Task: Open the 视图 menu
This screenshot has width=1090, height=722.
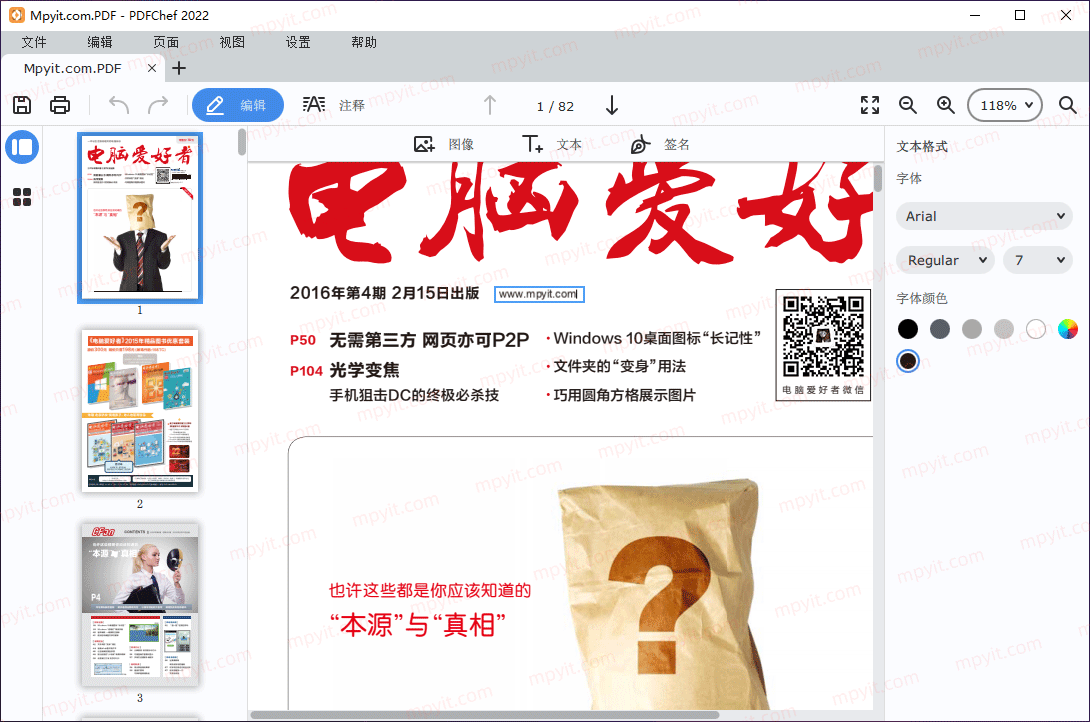Action: (x=232, y=42)
